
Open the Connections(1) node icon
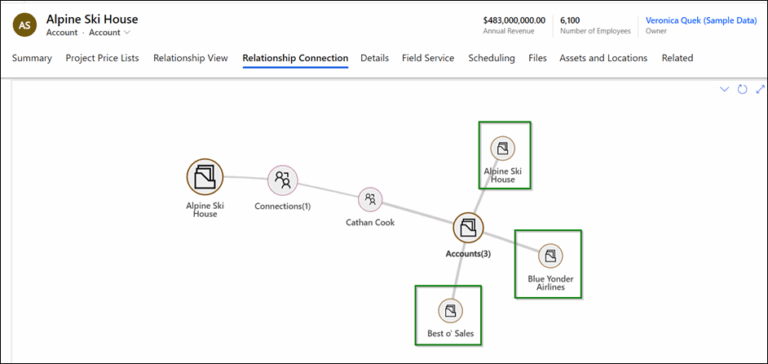(283, 180)
